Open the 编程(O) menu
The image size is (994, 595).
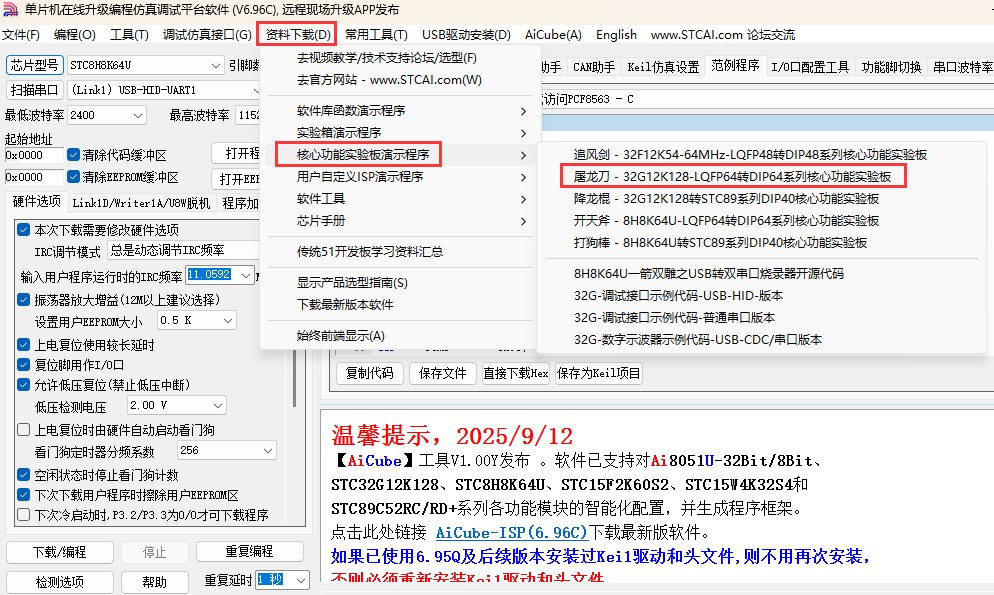74,35
